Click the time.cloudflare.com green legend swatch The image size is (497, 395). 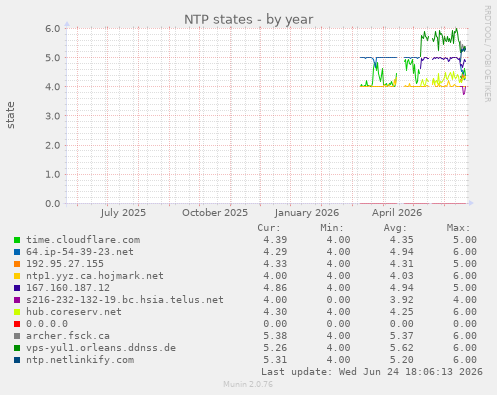click(x=17, y=240)
